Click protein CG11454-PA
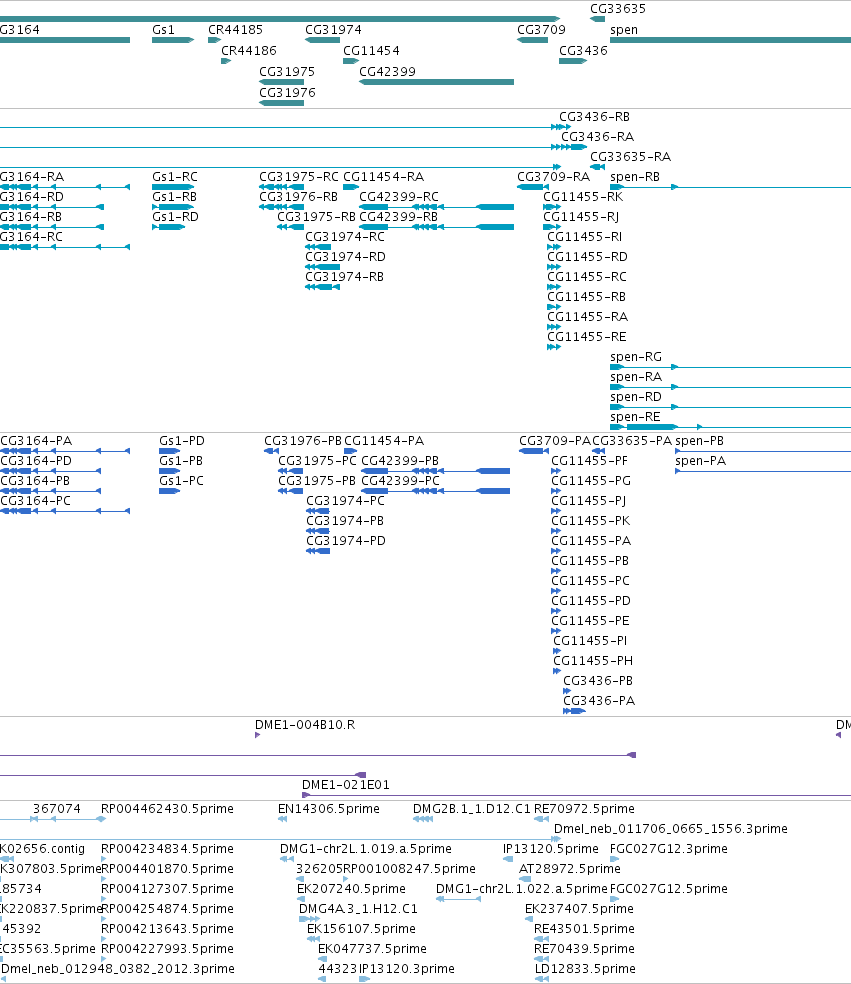Screen dimensions: 851x984 (384, 441)
